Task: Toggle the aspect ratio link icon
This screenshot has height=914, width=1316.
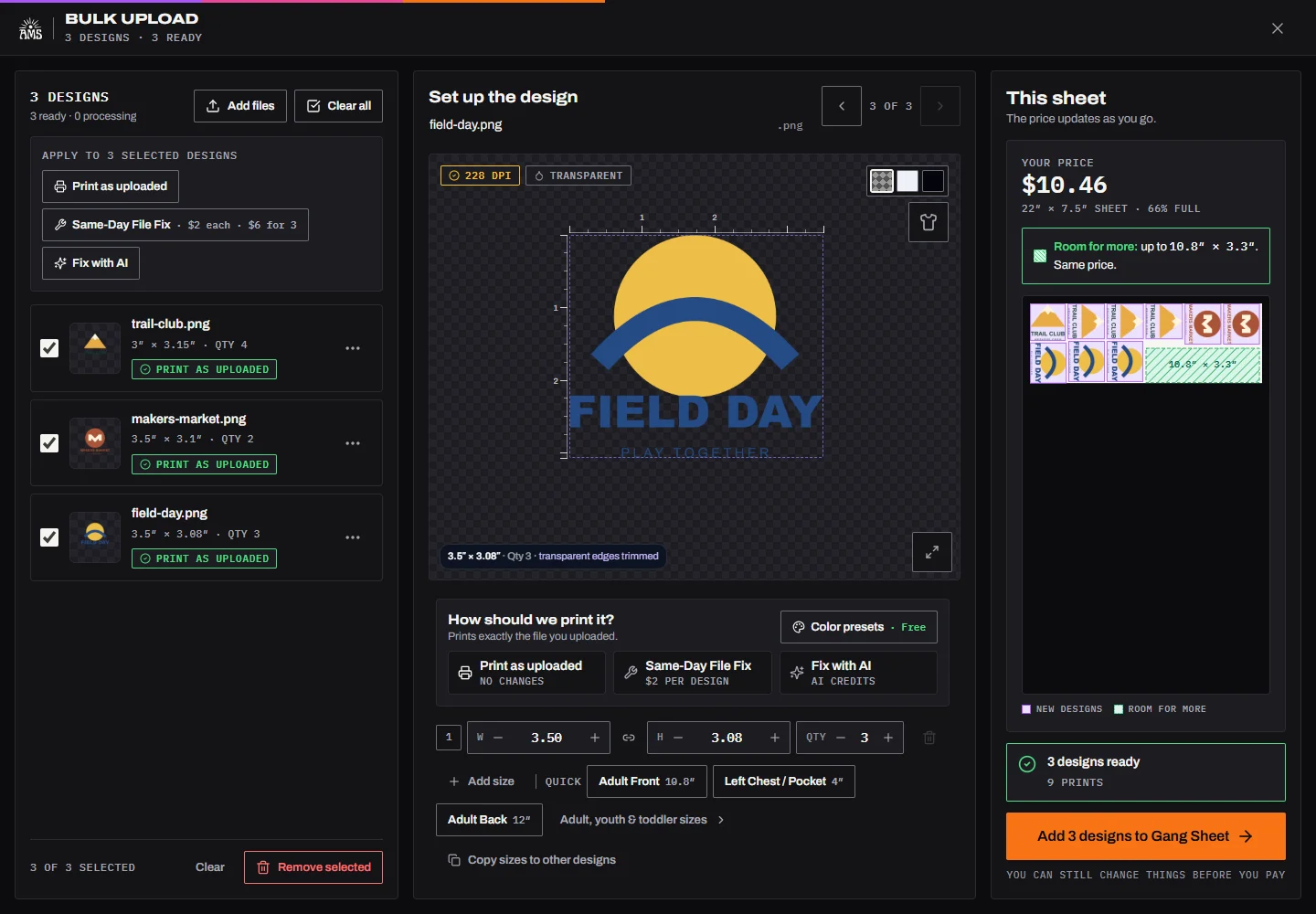Action: tap(629, 738)
